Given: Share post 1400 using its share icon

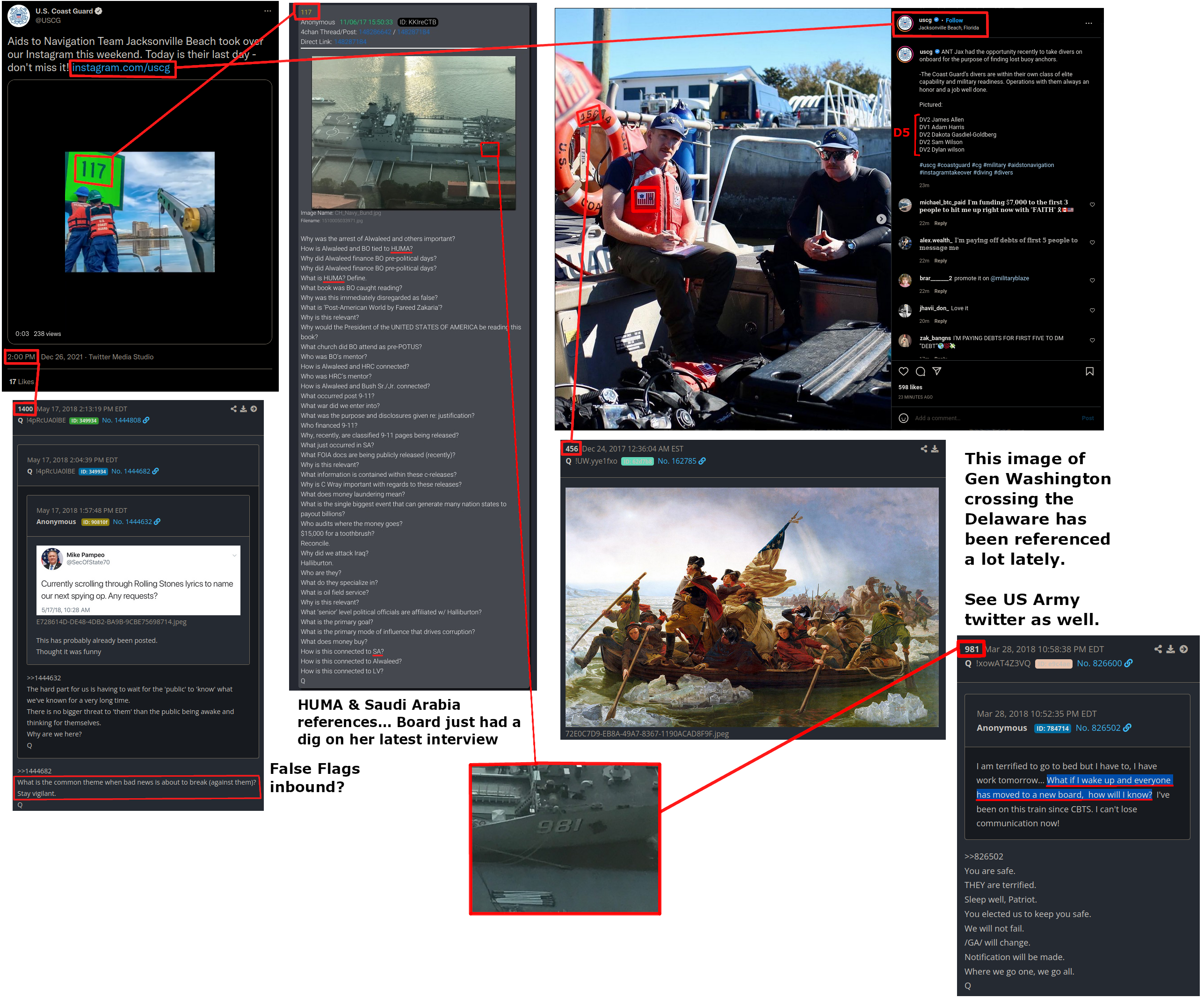Looking at the screenshot, I should pos(233,409).
